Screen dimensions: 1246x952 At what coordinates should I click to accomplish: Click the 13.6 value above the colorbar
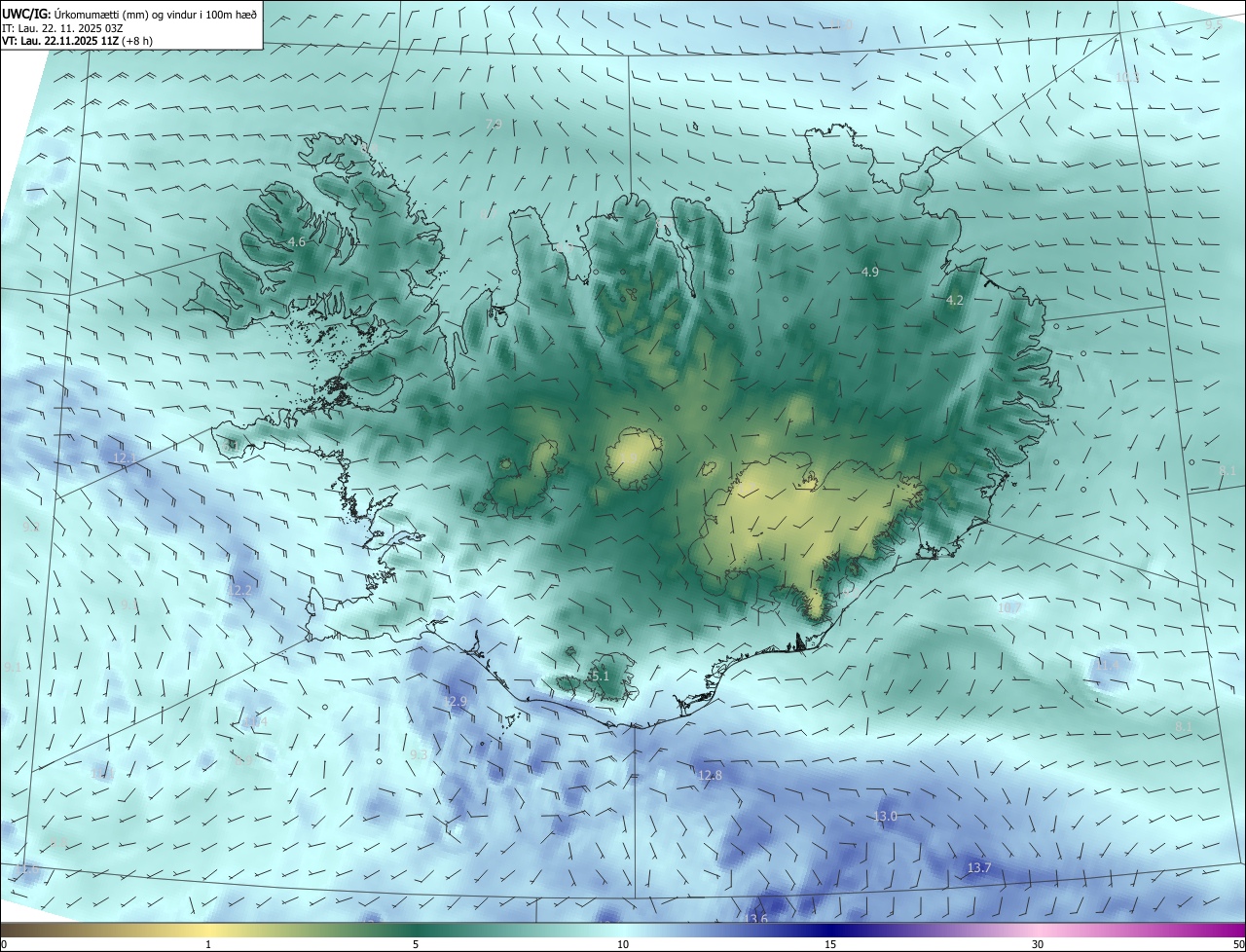(x=755, y=919)
